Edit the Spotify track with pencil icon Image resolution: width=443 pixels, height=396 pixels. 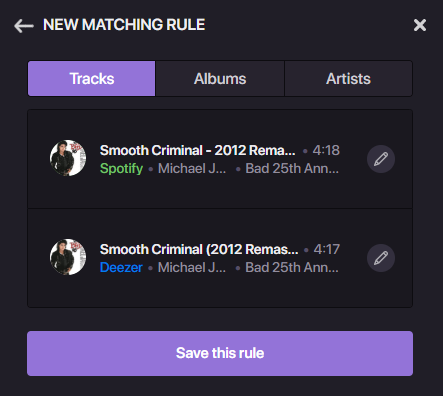pos(381,159)
